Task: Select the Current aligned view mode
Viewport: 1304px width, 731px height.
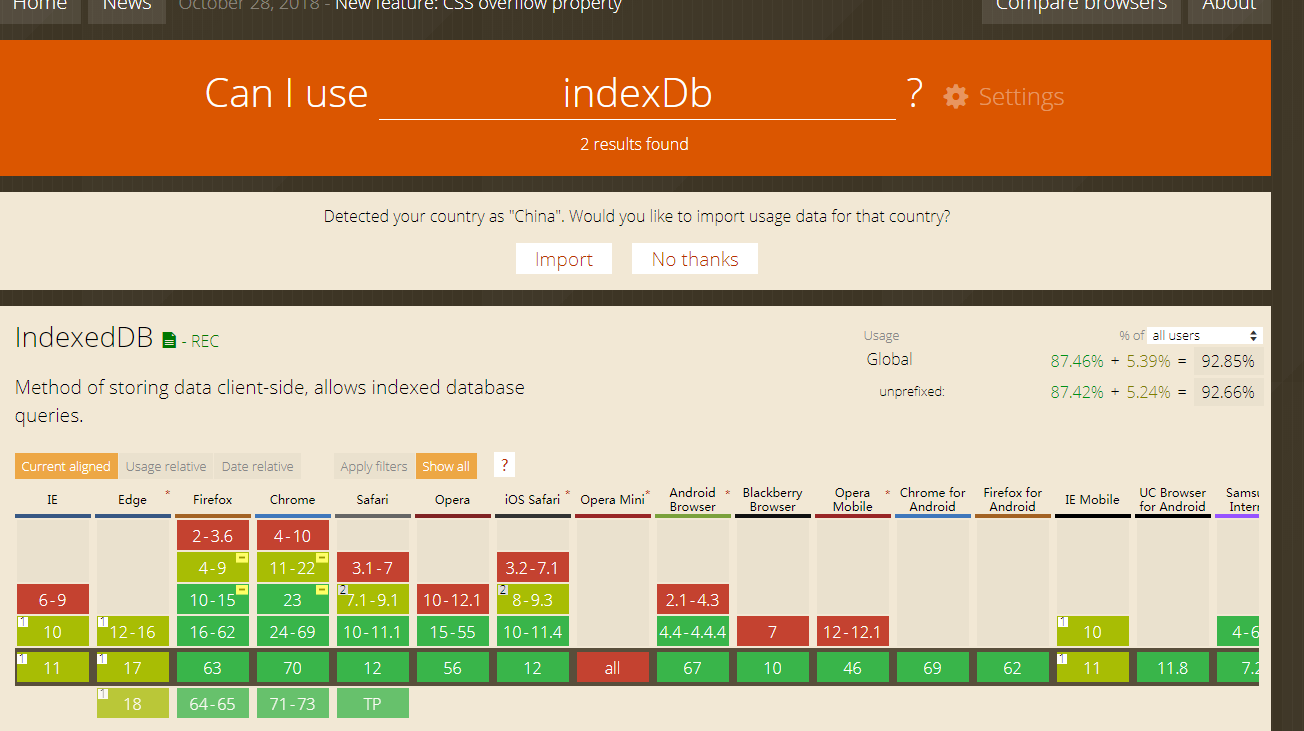Action: 66,465
